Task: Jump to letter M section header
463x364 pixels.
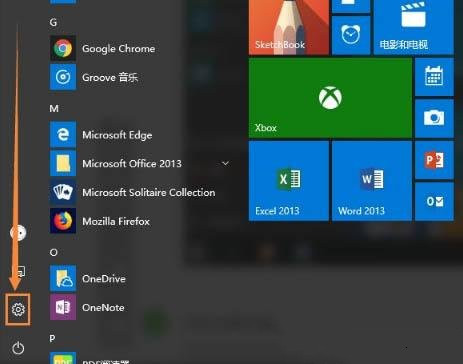Action: tap(54, 109)
